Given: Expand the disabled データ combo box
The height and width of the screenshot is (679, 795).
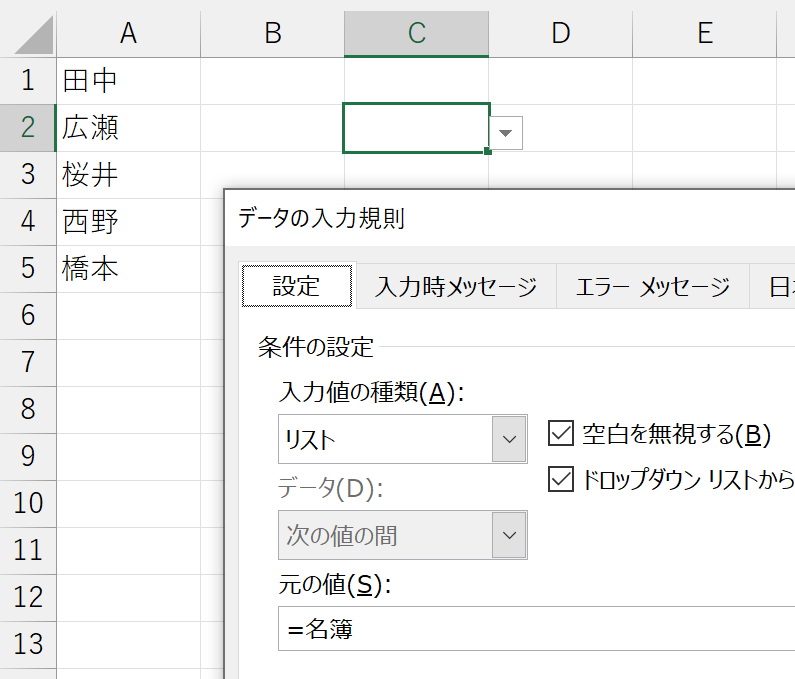Looking at the screenshot, I should 510,535.
